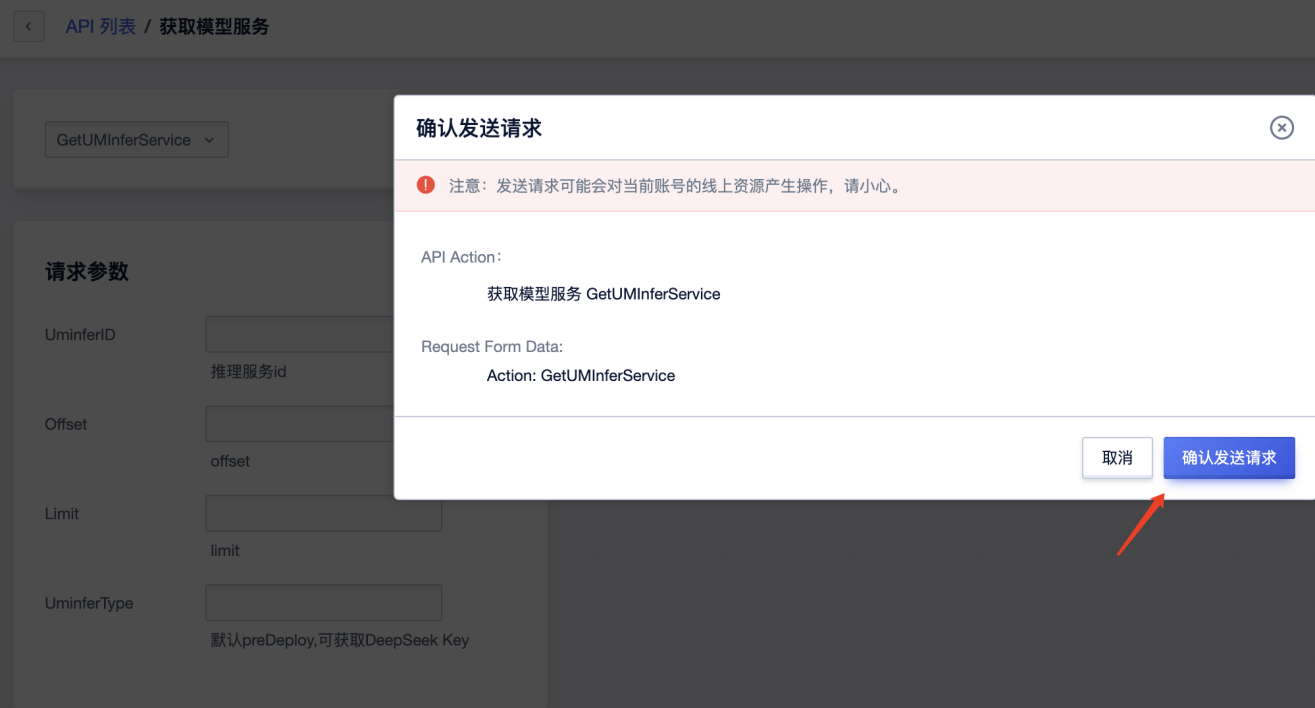The height and width of the screenshot is (708, 1315).
Task: Click the blue 确认发送请求 button
Action: click(1229, 457)
